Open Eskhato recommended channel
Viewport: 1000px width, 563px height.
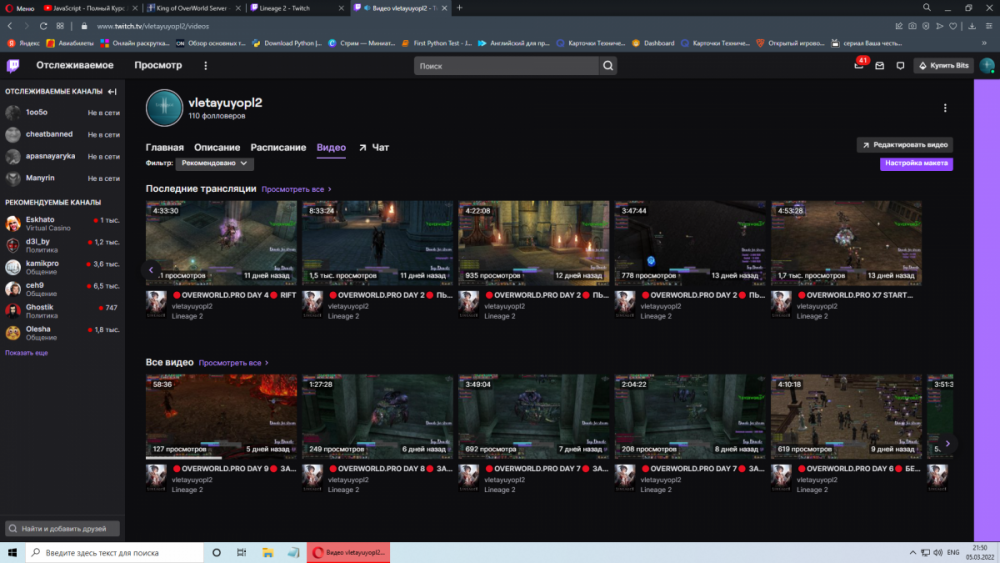pyautogui.click(x=62, y=223)
